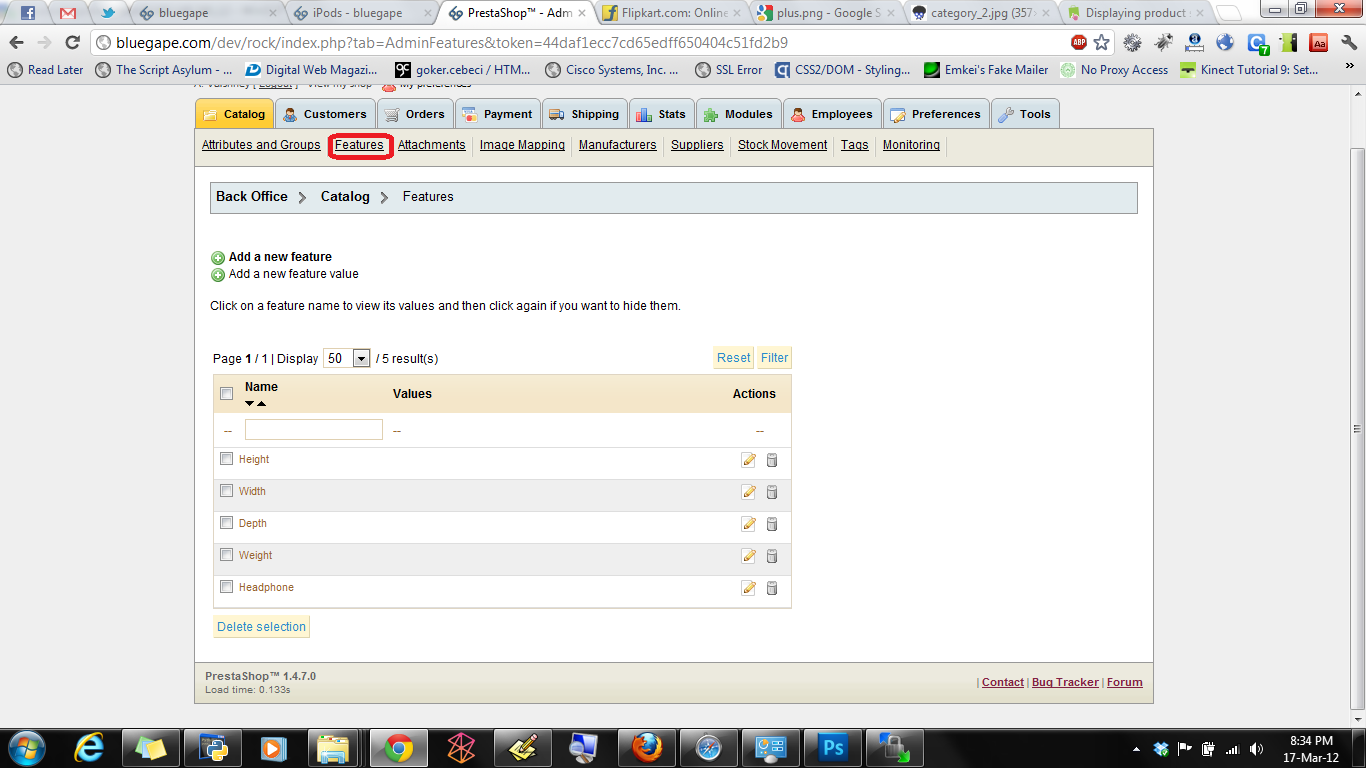Click the Delete selection button
The width and height of the screenshot is (1366, 768).
coord(261,627)
